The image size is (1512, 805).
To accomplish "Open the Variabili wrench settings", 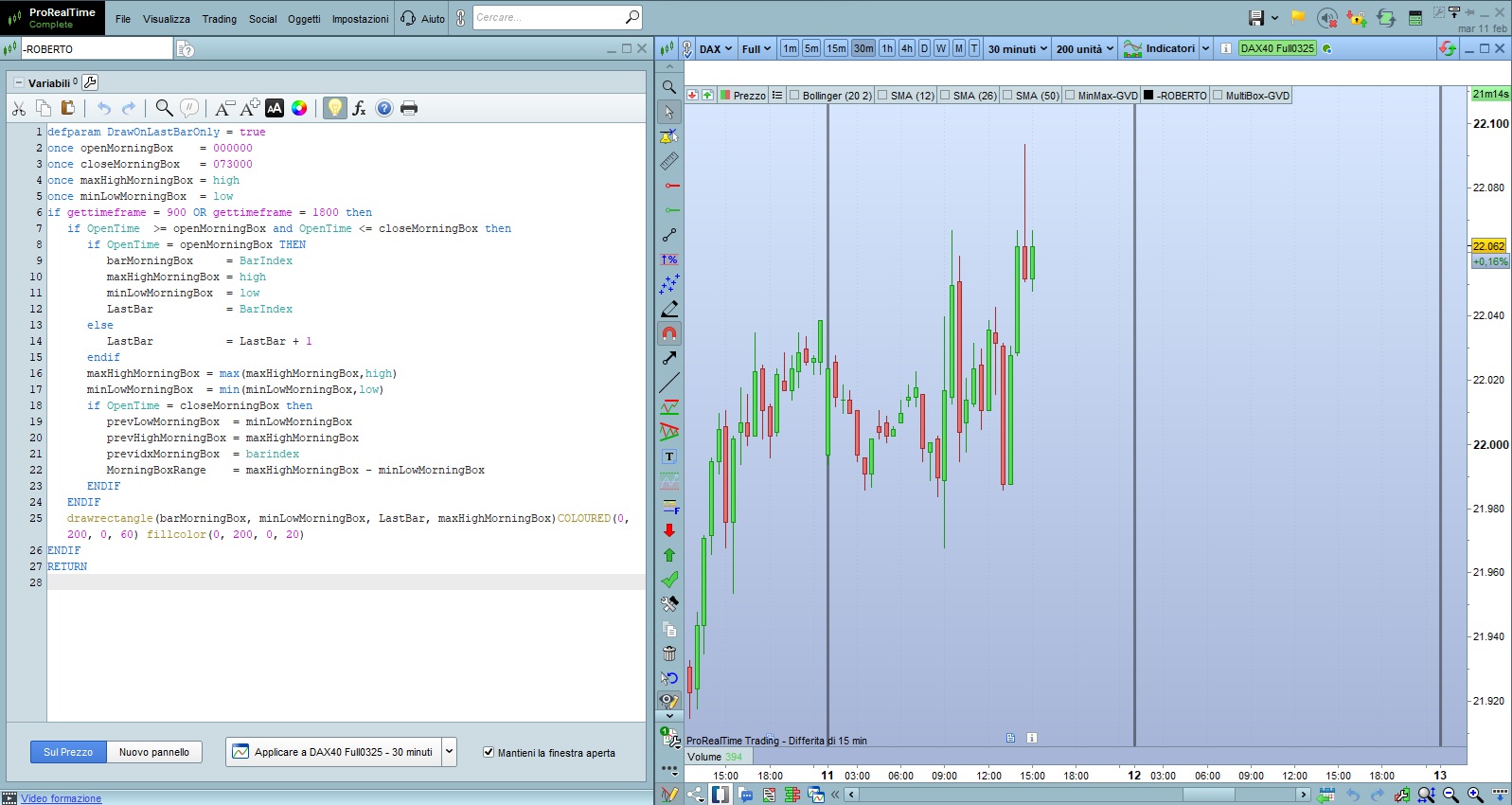I will click(x=90, y=82).
